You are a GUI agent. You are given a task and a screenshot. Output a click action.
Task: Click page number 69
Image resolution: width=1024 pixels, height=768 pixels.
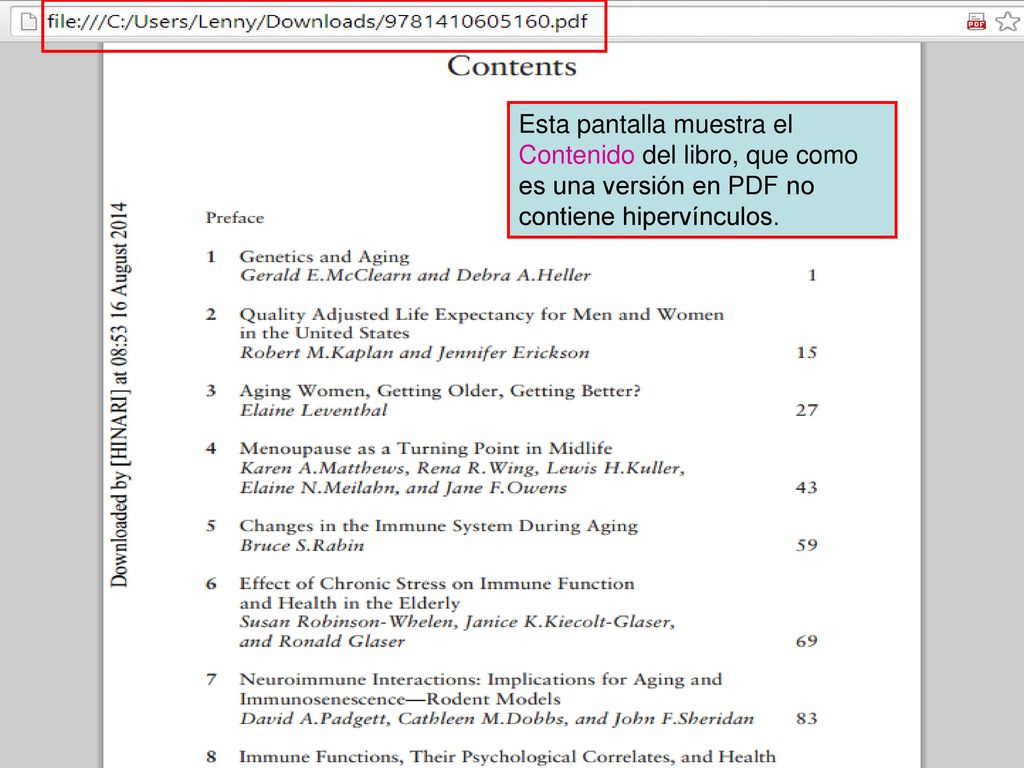click(807, 641)
